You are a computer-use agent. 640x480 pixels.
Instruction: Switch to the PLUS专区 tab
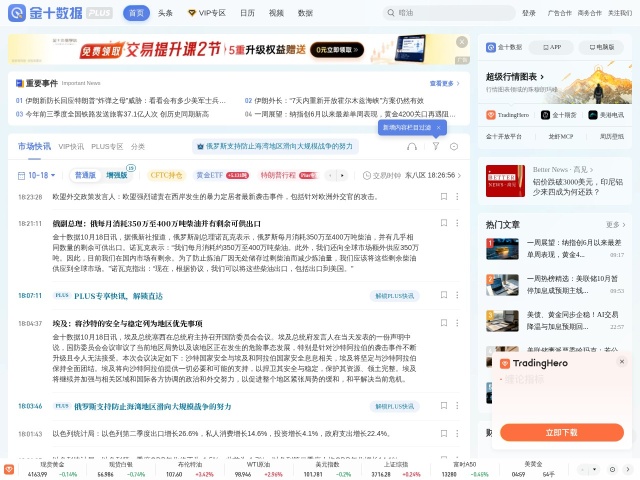point(107,147)
